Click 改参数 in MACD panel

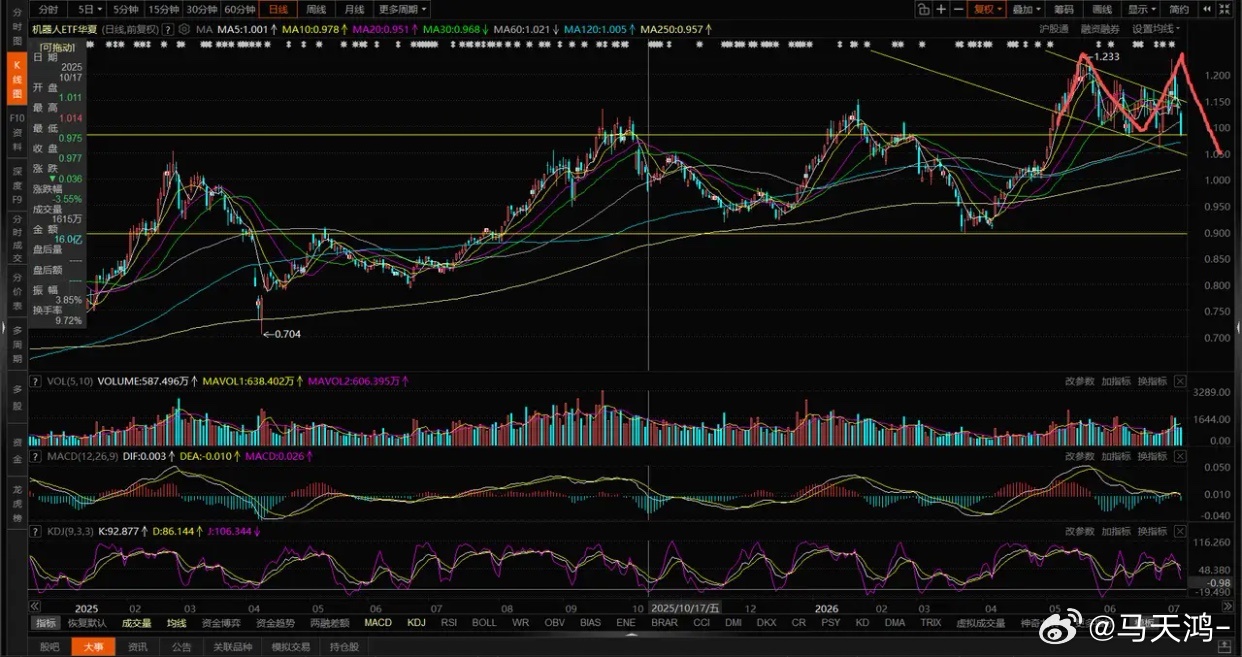[x=1079, y=455]
